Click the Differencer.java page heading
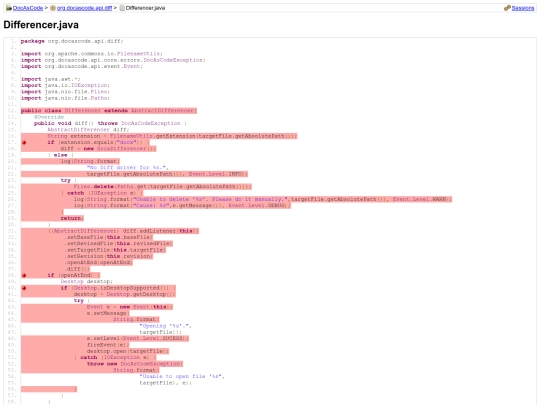Viewport: 540px width, 405px height. click(41, 25)
